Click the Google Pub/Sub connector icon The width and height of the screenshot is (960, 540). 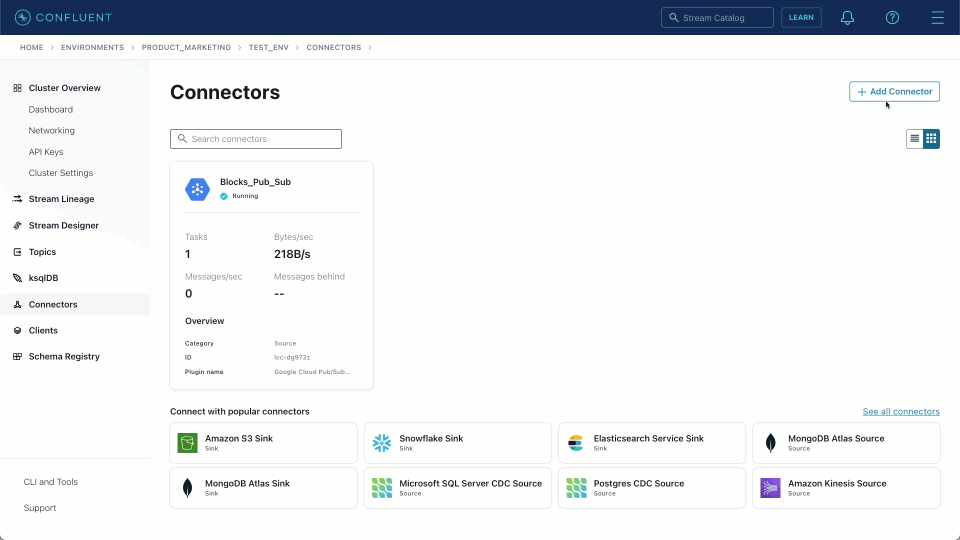click(x=197, y=189)
